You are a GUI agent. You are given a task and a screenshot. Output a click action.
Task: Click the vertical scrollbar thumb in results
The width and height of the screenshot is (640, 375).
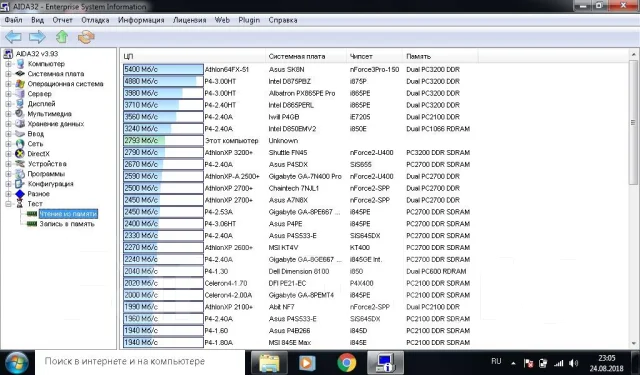pyautogui.click(x=633, y=122)
